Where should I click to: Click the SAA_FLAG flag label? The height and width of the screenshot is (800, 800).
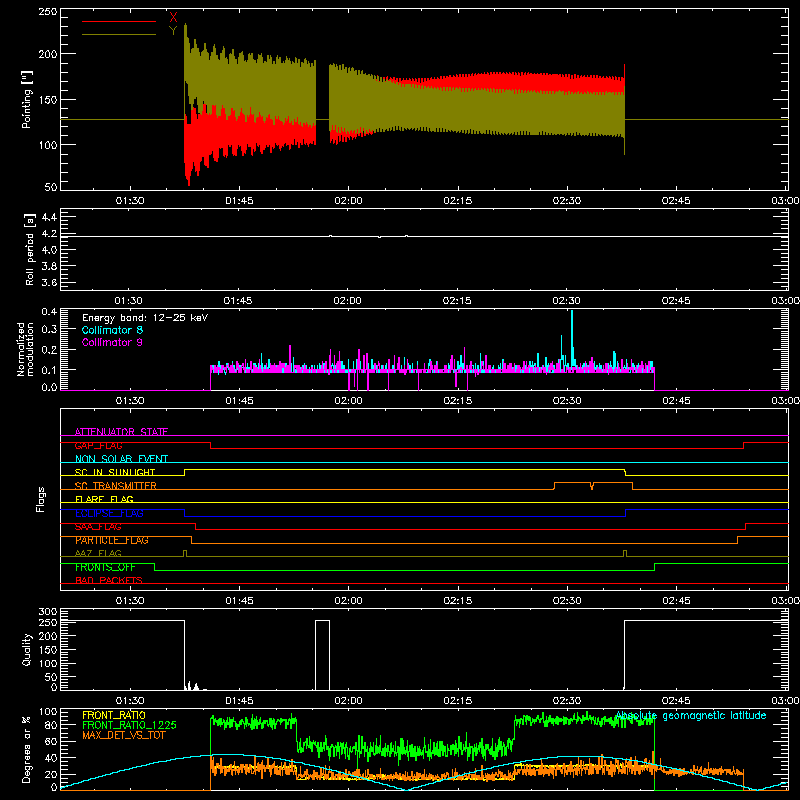98,527
